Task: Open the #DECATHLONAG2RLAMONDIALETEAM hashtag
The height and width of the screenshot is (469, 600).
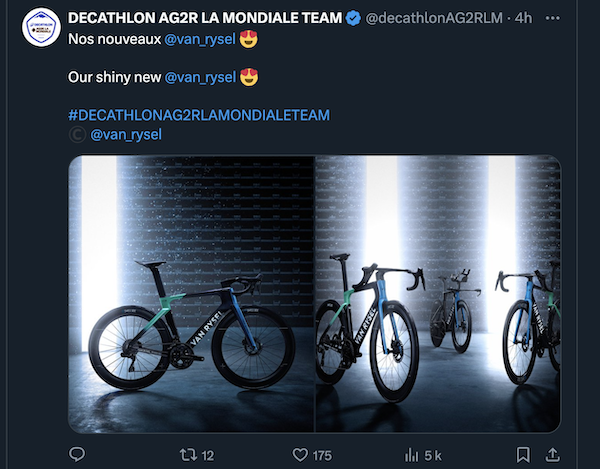Action: [198, 115]
